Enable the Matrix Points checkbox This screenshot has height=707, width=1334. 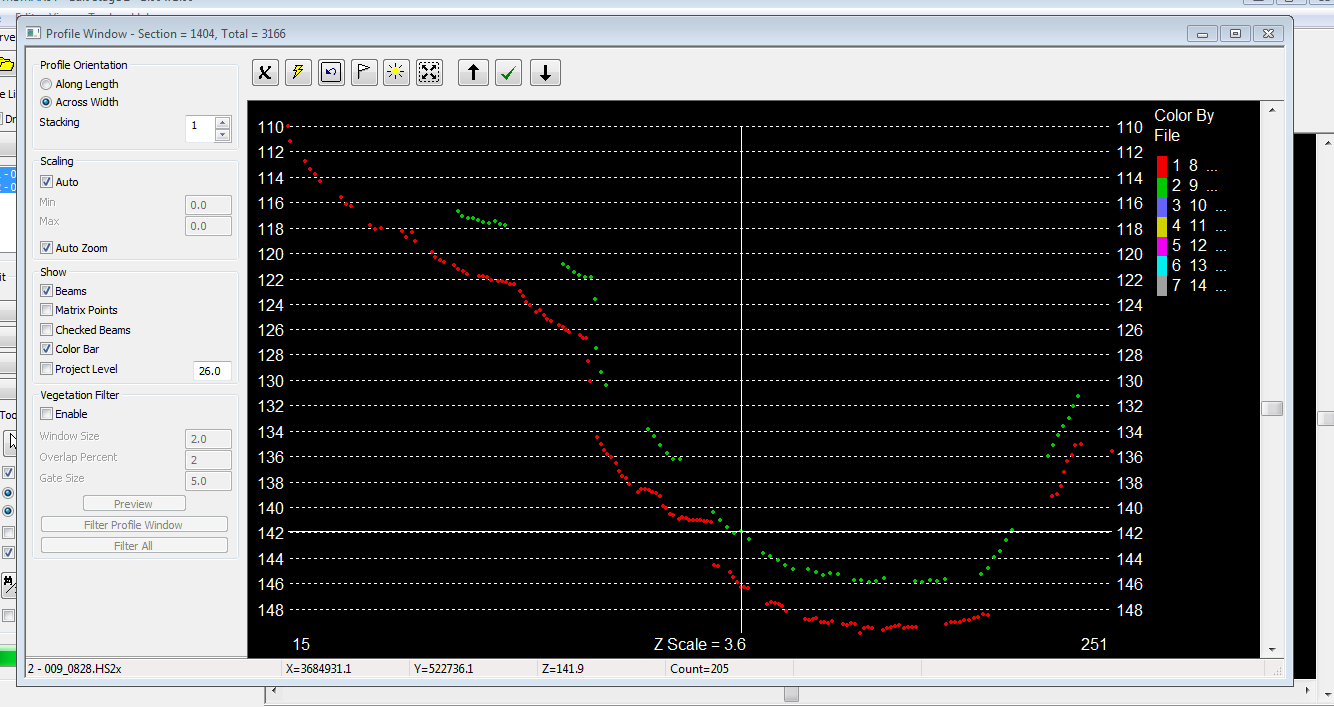pyautogui.click(x=46, y=310)
